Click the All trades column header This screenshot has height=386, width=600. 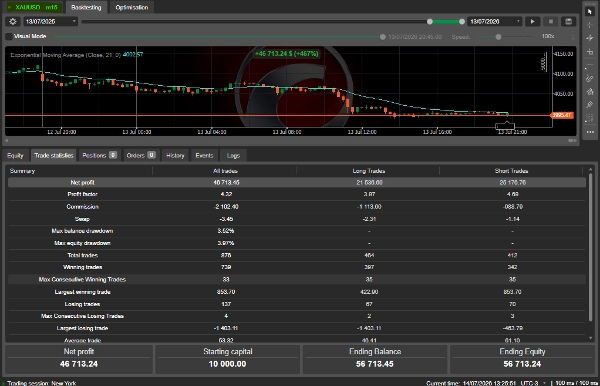[x=225, y=171]
